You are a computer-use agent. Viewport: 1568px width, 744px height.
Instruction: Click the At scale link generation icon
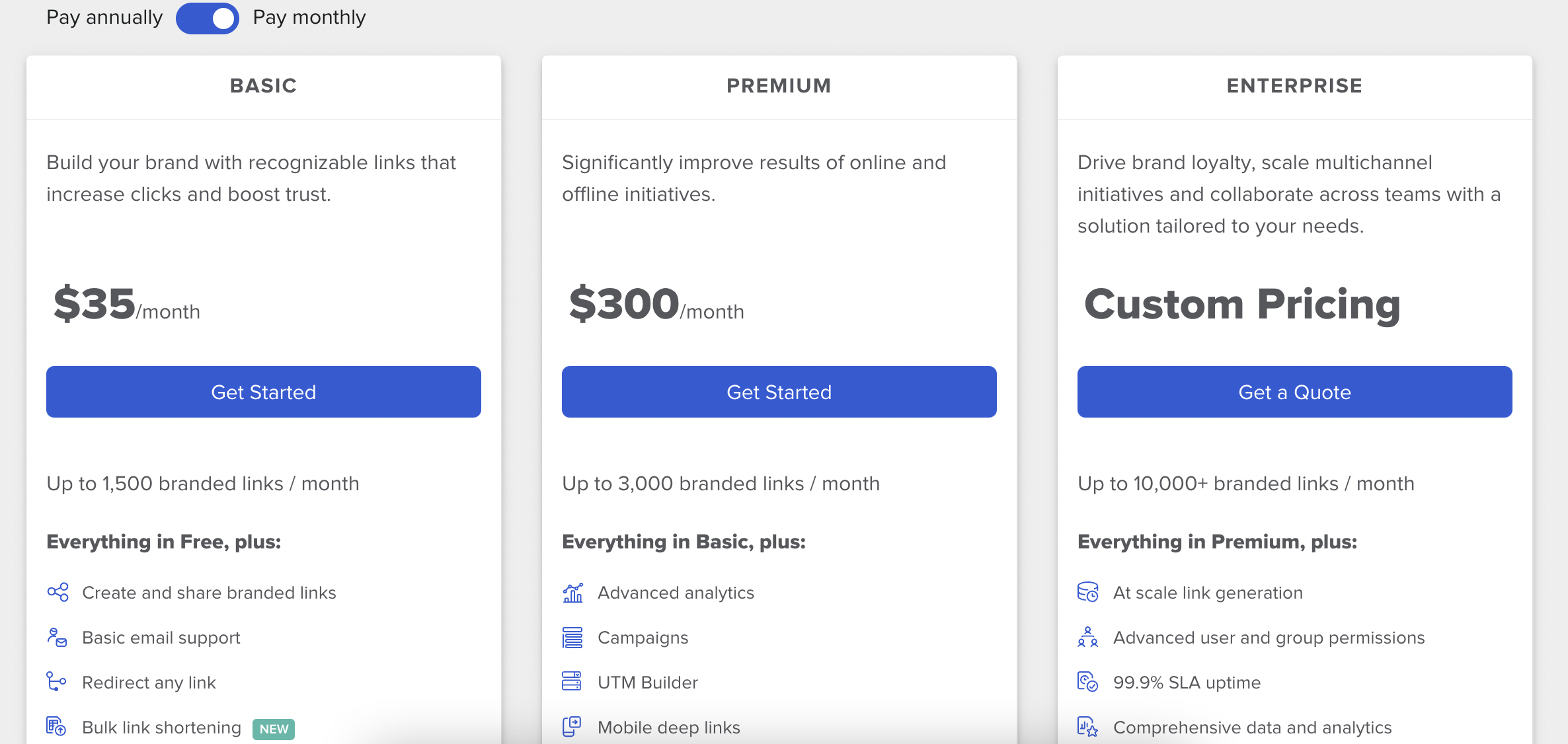1087,592
